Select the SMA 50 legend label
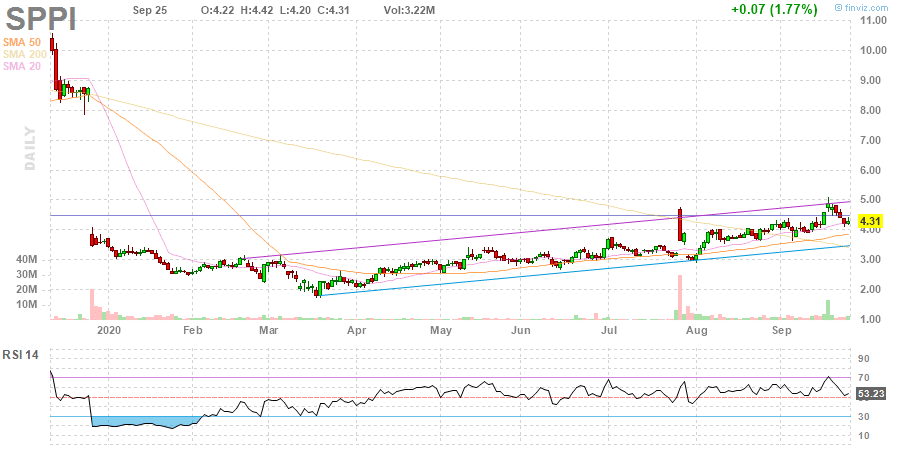The width and height of the screenshot is (900, 453). pyautogui.click(x=22, y=42)
